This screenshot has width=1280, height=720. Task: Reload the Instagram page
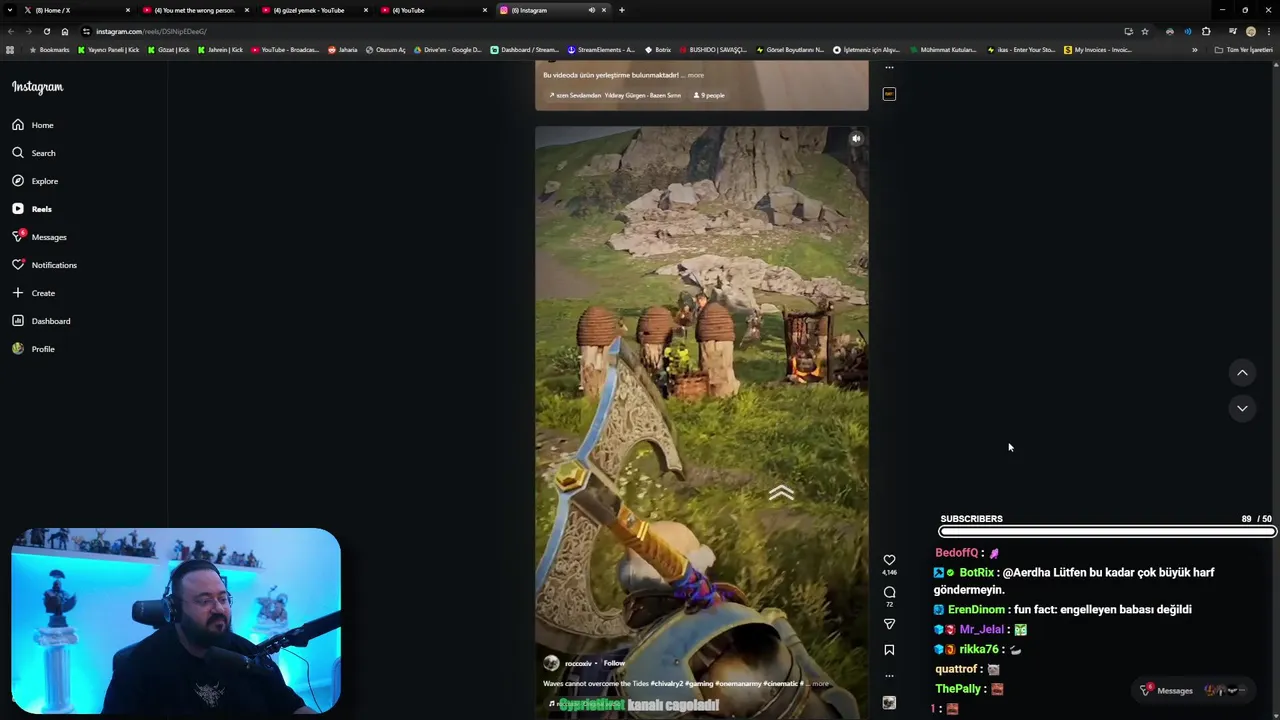(46, 31)
